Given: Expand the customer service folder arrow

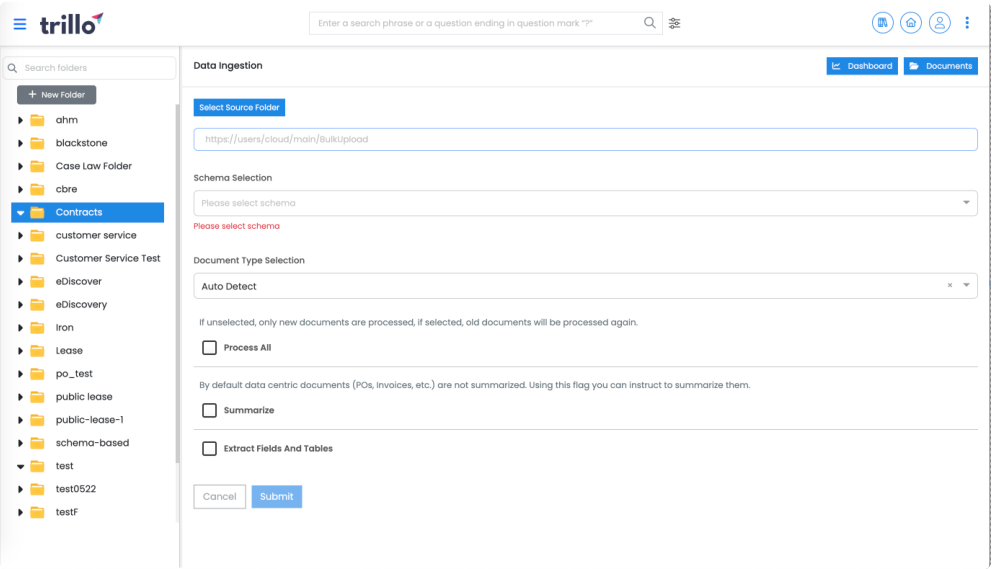Looking at the screenshot, I should [x=20, y=235].
